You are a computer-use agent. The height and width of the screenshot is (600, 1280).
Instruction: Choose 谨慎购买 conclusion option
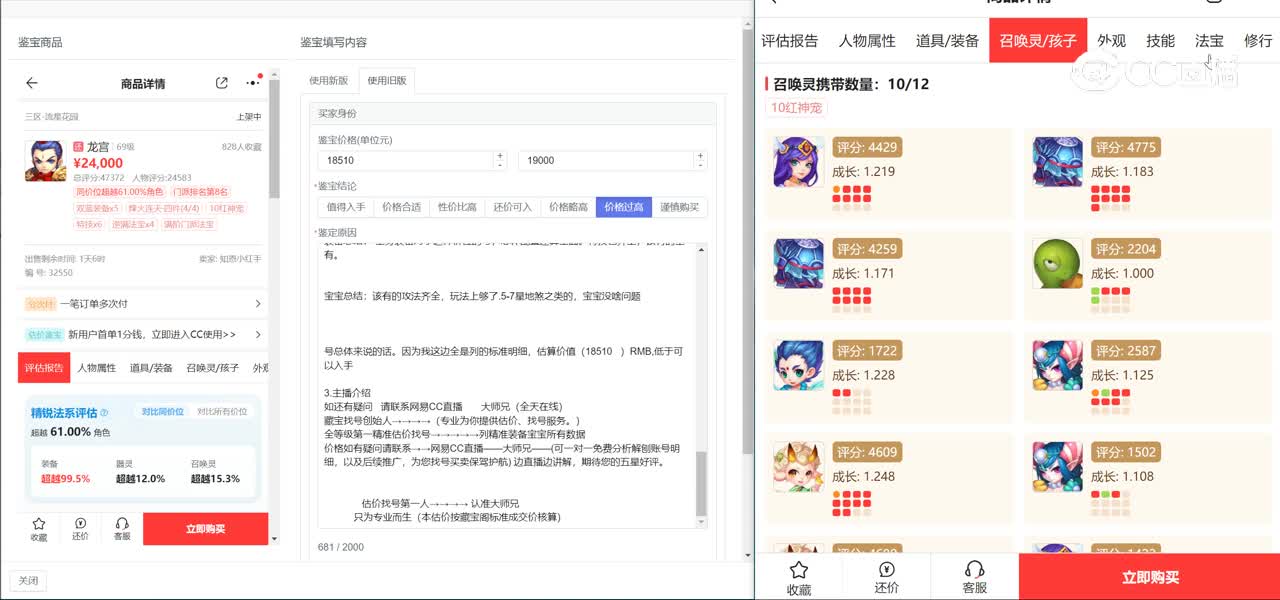click(x=679, y=207)
